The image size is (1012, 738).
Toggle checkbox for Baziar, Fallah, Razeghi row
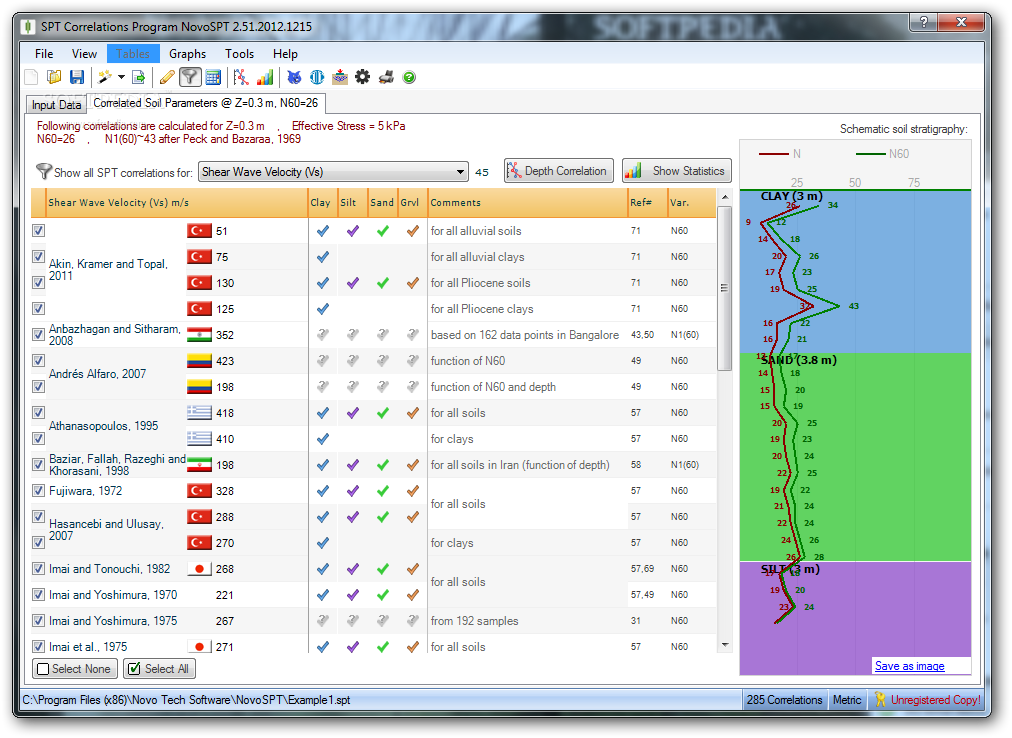pyautogui.click(x=38, y=464)
